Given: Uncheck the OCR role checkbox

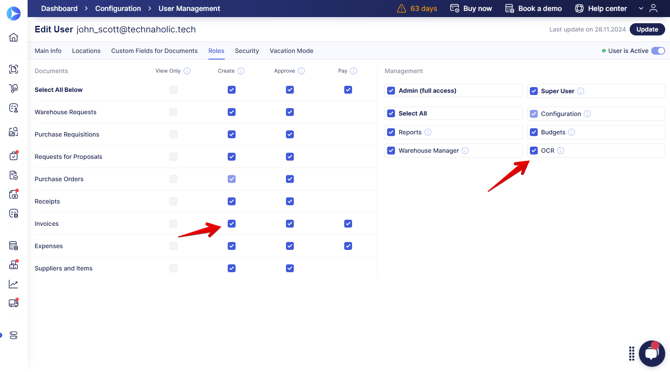Looking at the screenshot, I should pos(534,150).
